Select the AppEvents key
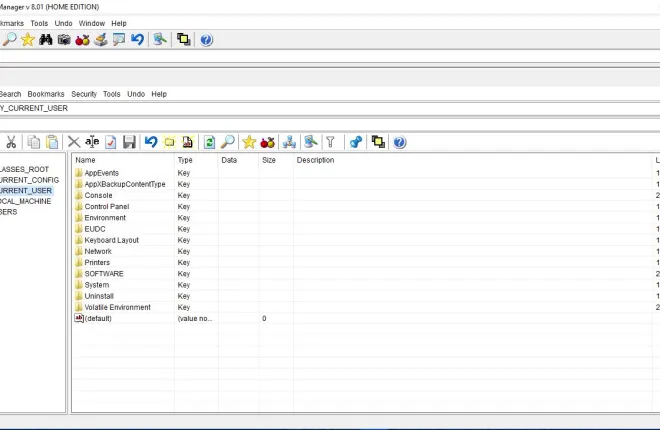 click(x=101, y=173)
